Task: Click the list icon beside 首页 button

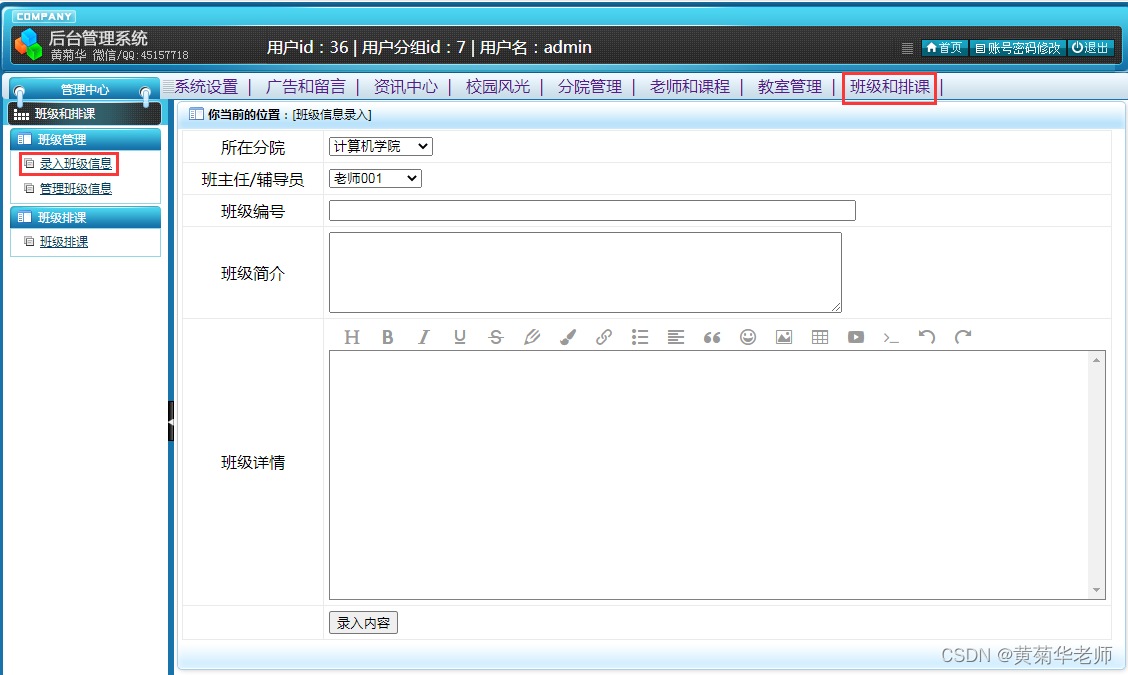Action: [x=907, y=48]
